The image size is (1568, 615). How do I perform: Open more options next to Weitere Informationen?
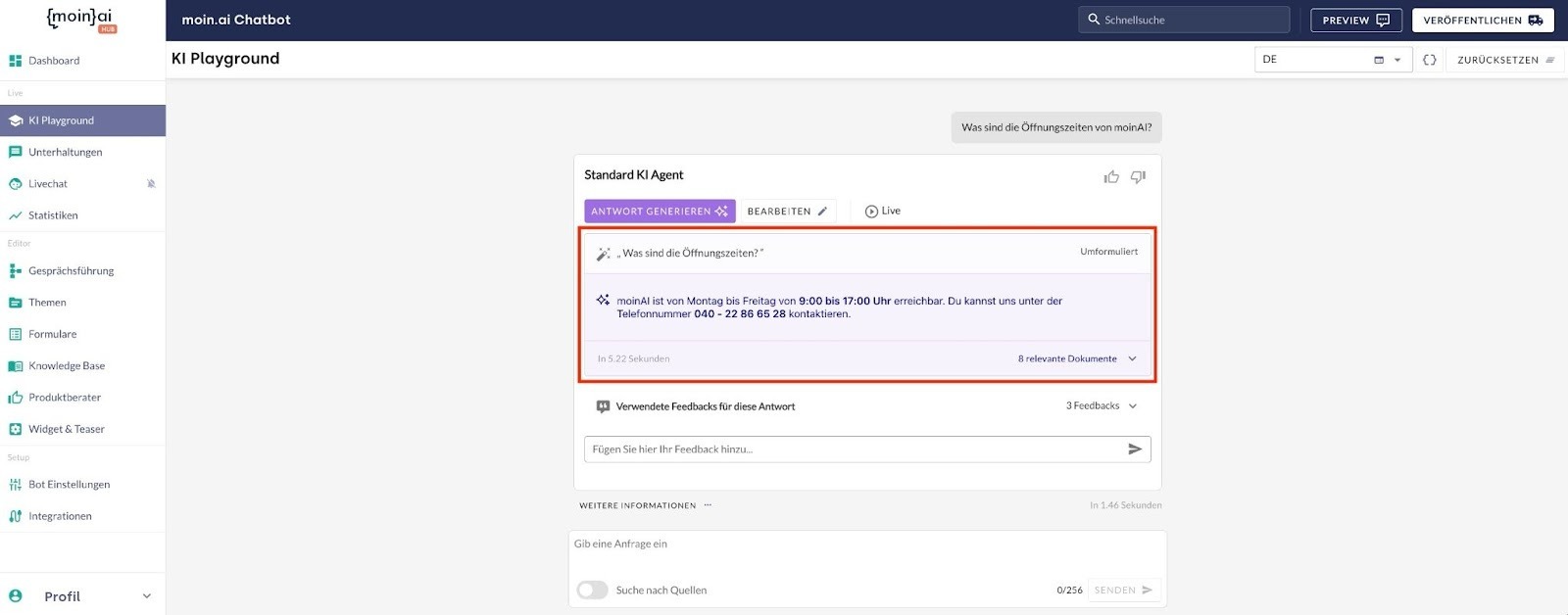[x=708, y=505]
